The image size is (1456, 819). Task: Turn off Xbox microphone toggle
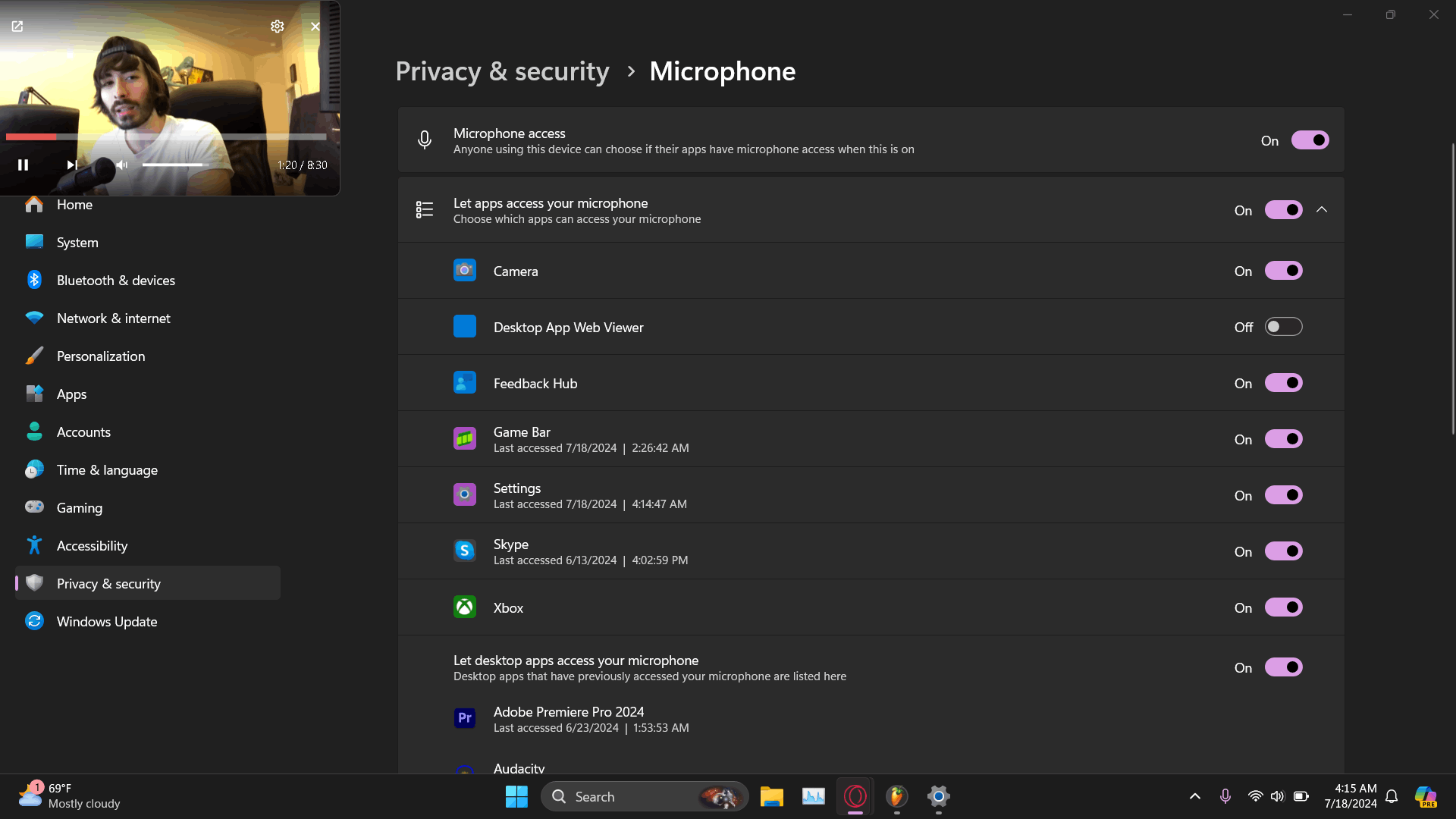pyautogui.click(x=1283, y=607)
